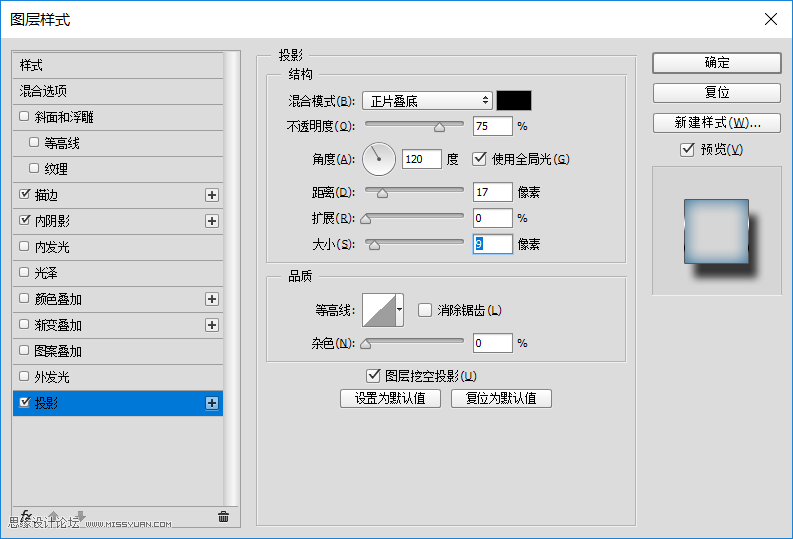Click the 扩展 value field
The image size is (793, 539).
point(493,218)
